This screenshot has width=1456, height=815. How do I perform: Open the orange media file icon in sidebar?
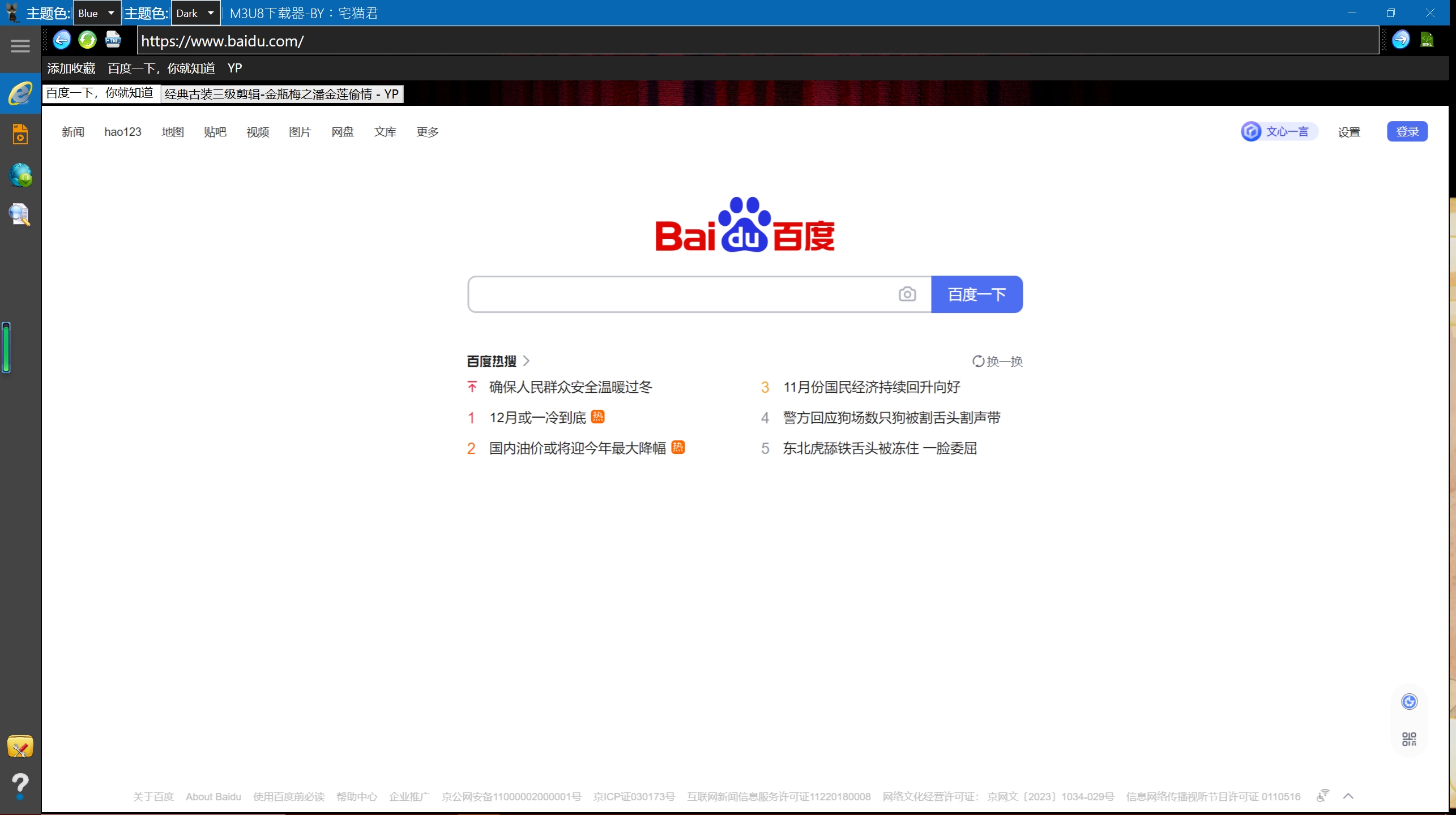point(20,134)
